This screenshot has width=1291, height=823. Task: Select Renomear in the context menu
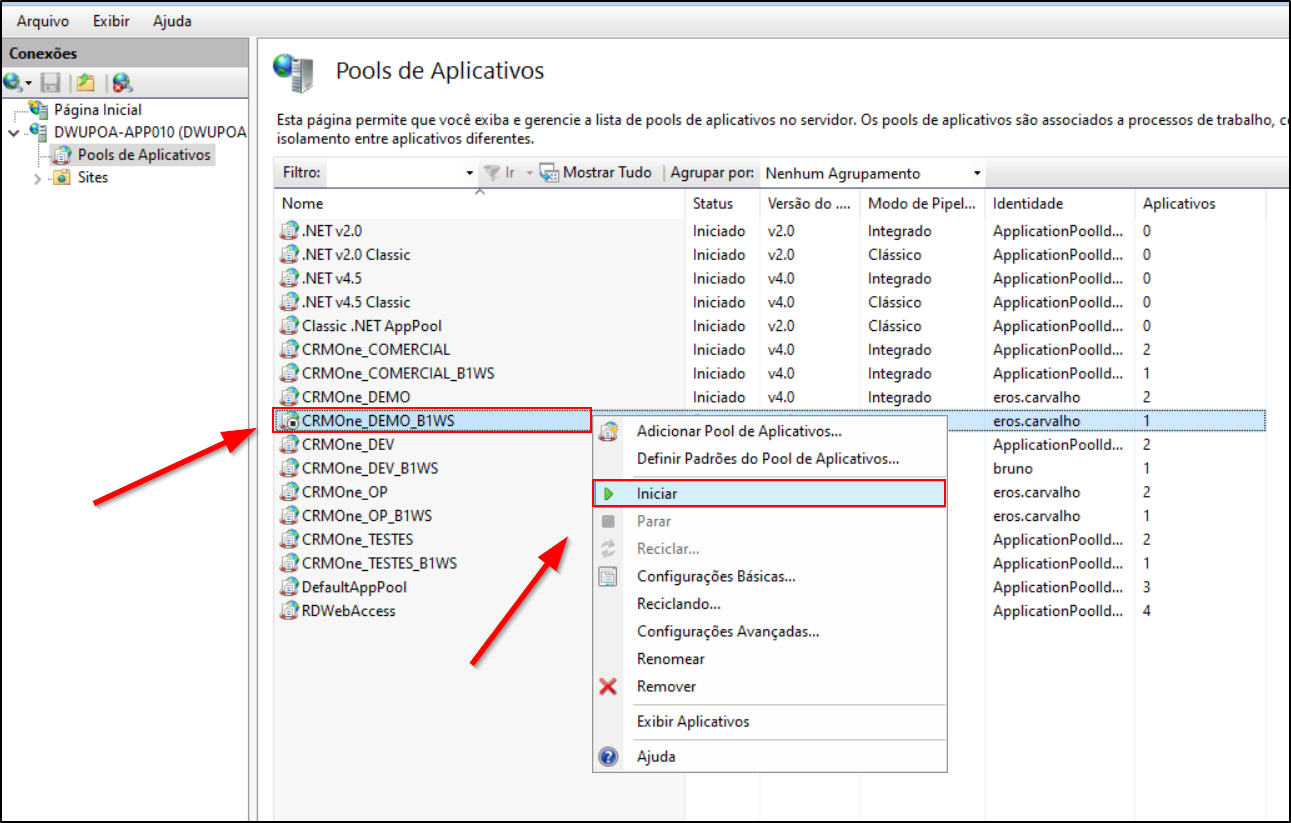point(671,660)
